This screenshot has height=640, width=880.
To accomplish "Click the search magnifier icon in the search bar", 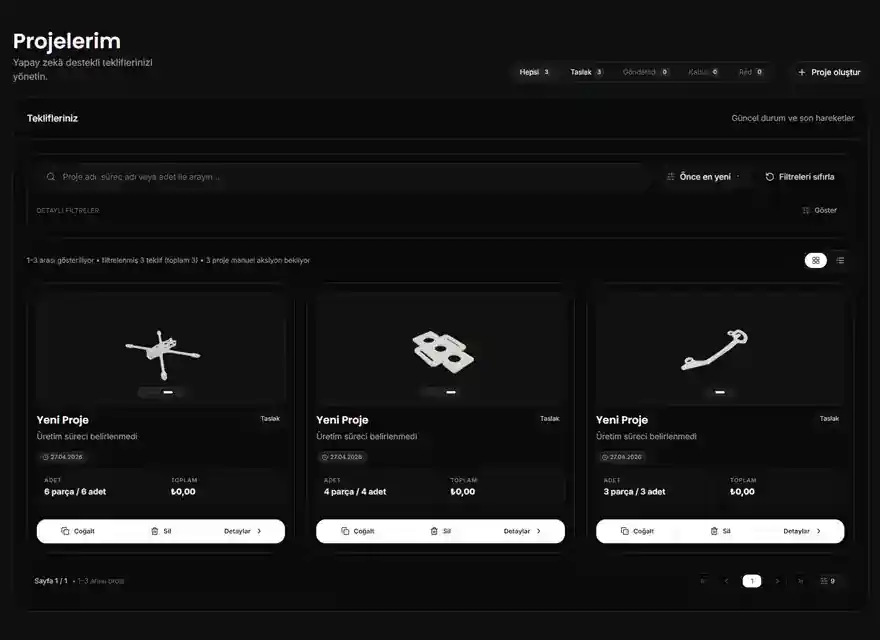I will [x=51, y=177].
